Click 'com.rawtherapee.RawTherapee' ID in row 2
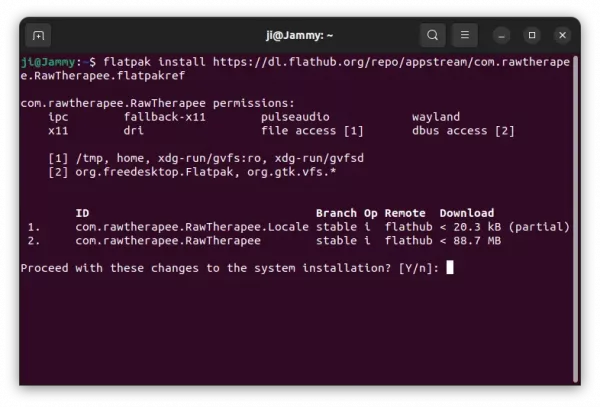 (x=168, y=241)
